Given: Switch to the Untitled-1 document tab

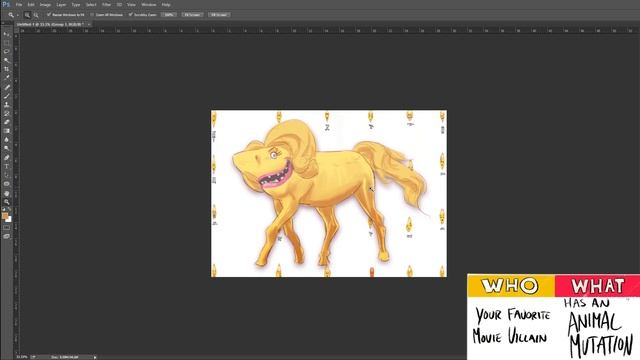Looking at the screenshot, I should click(50, 24).
